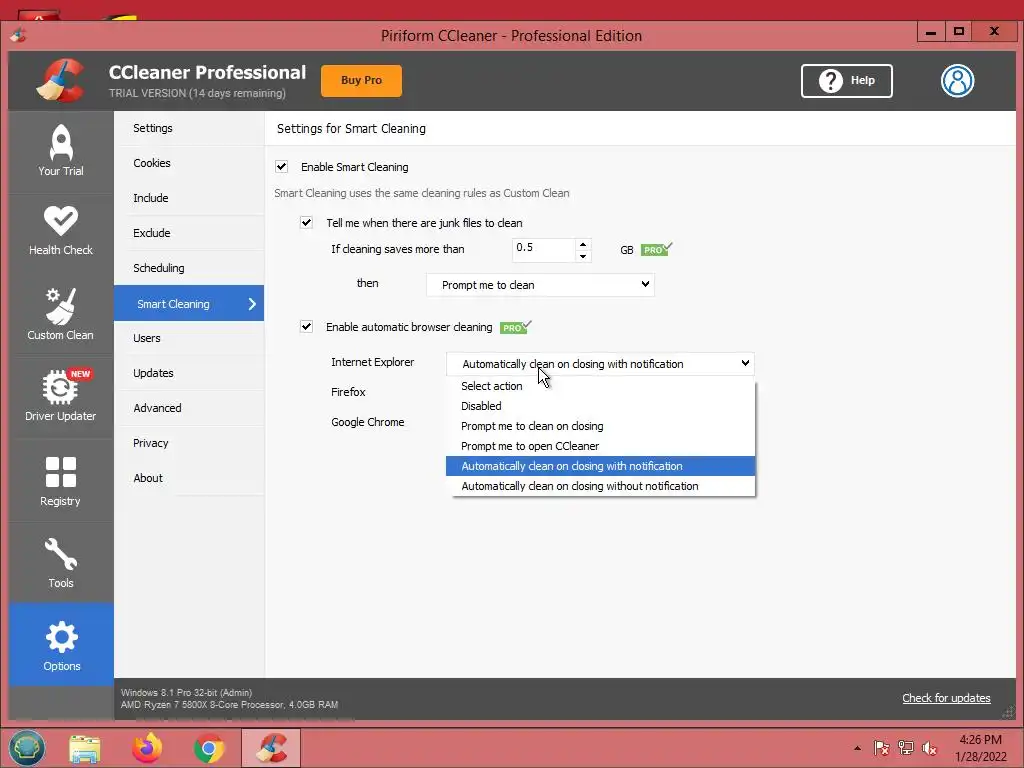The width and height of the screenshot is (1024, 768).
Task: Click the muted volume tray icon
Action: coord(929,748)
